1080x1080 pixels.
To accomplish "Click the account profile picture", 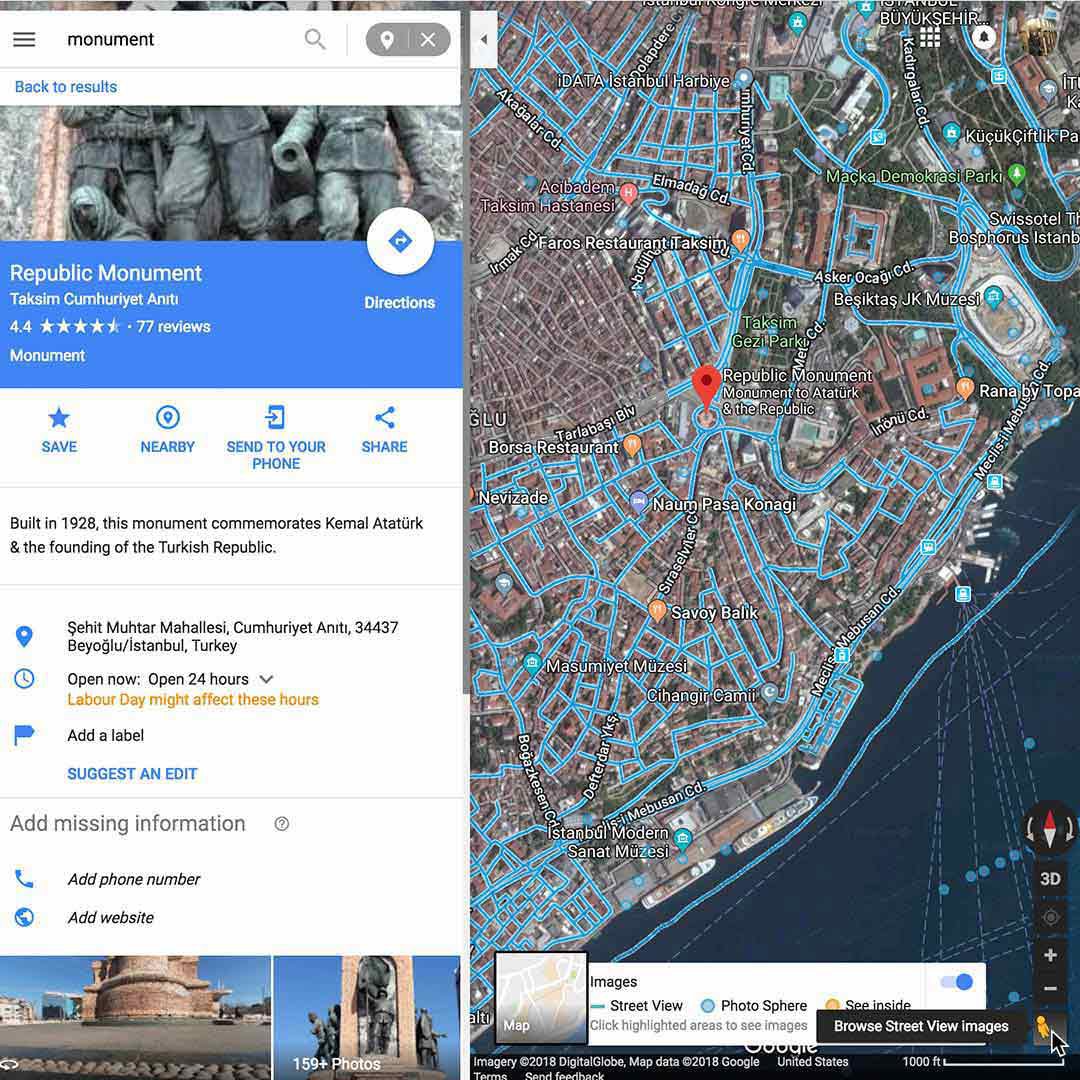I will (1038, 37).
